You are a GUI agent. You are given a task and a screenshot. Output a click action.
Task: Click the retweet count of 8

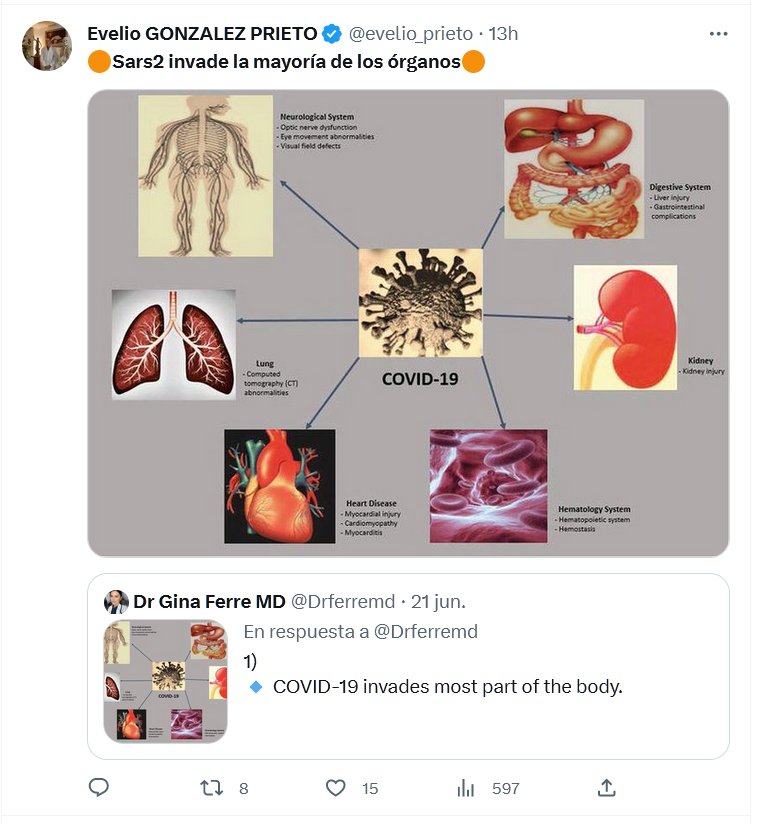[244, 788]
